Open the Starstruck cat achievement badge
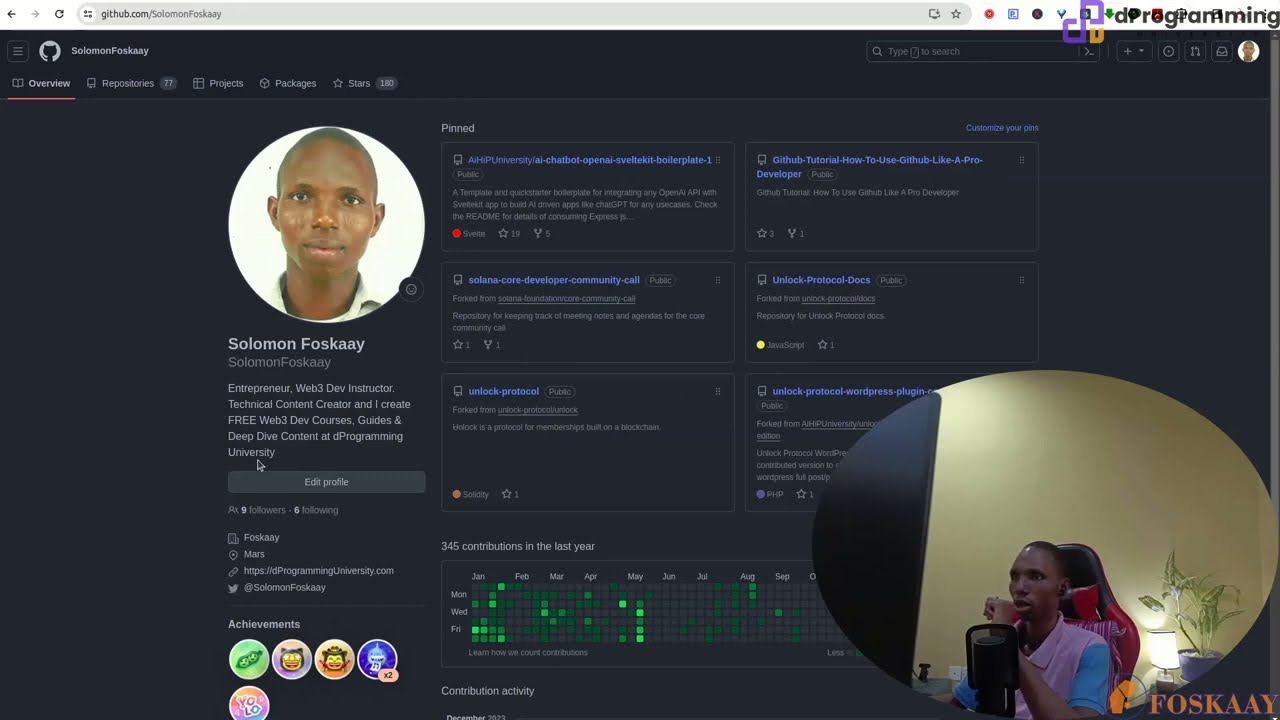Screen dimensions: 1280x720 click(292, 660)
